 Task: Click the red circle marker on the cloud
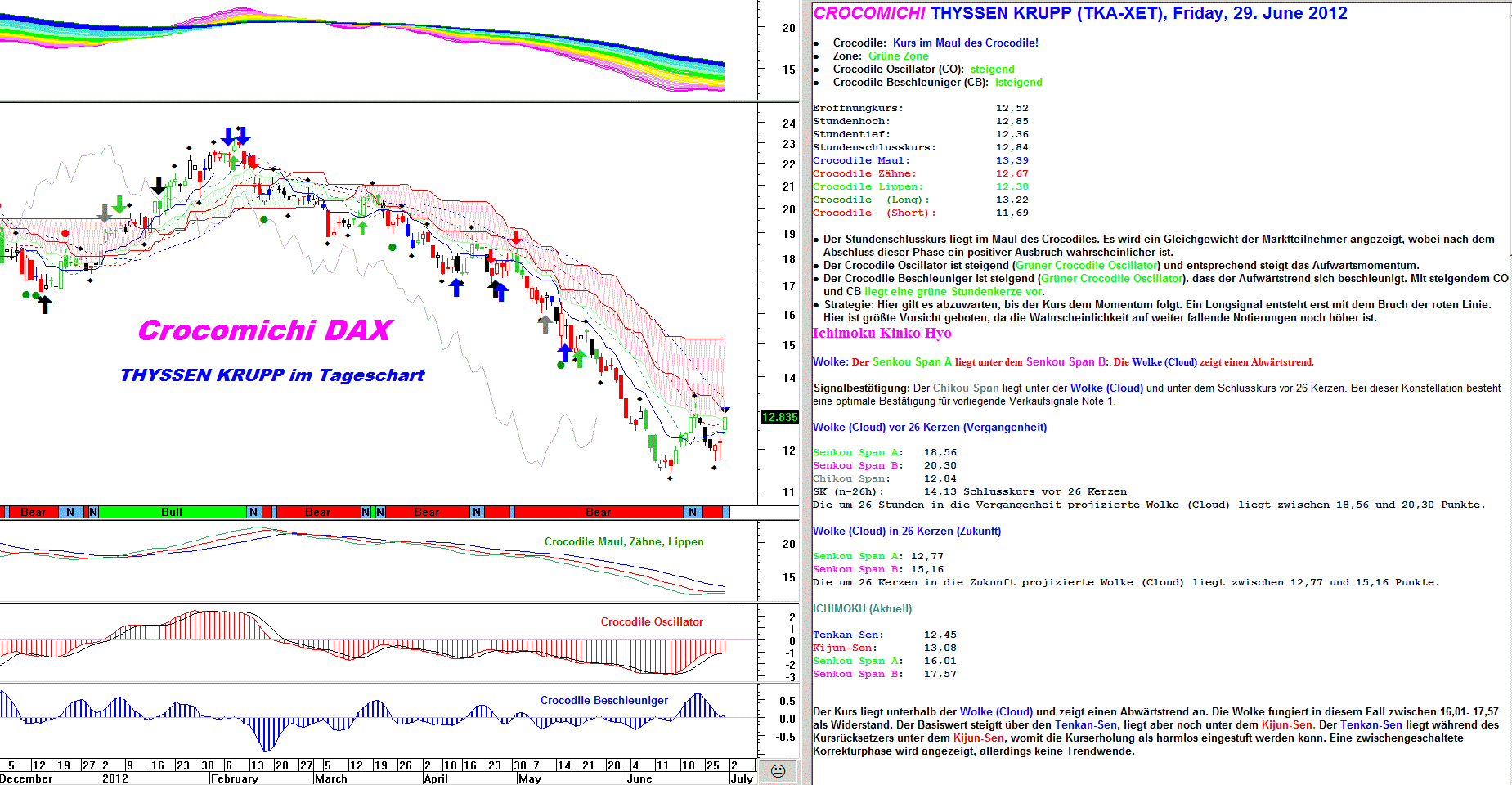tap(65, 234)
